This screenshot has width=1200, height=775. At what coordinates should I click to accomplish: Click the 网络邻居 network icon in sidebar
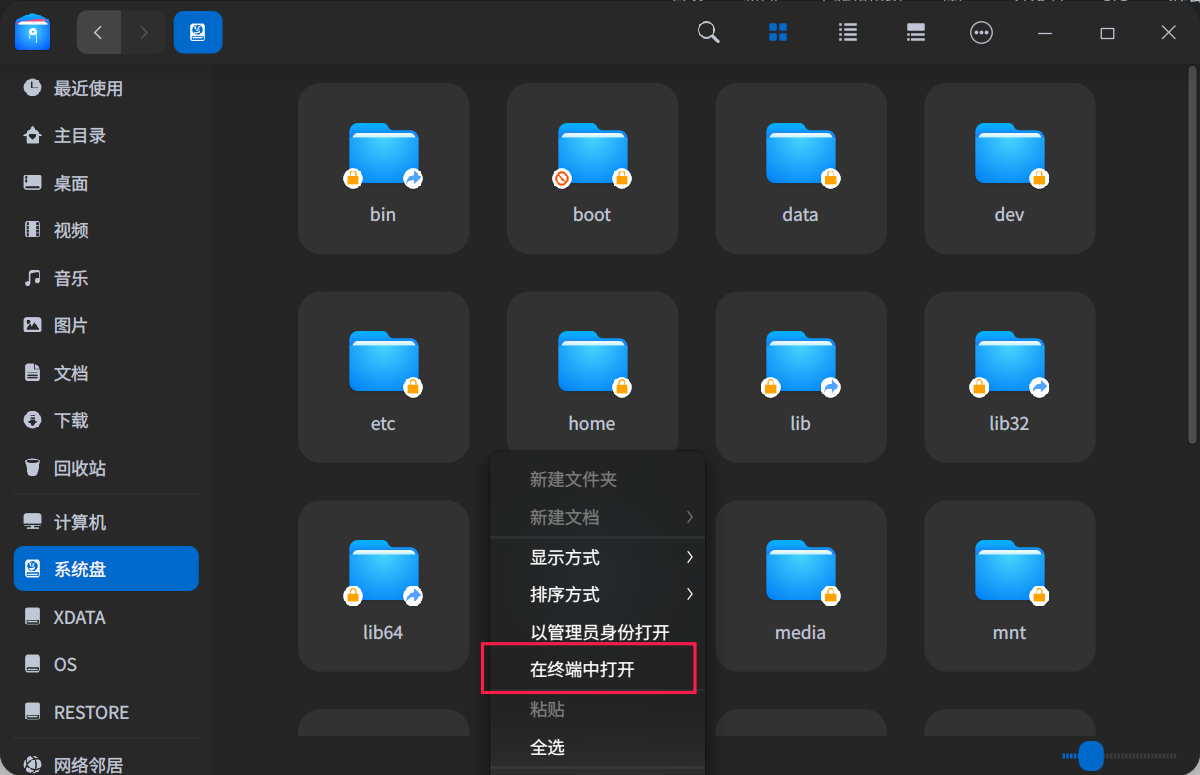click(30, 763)
